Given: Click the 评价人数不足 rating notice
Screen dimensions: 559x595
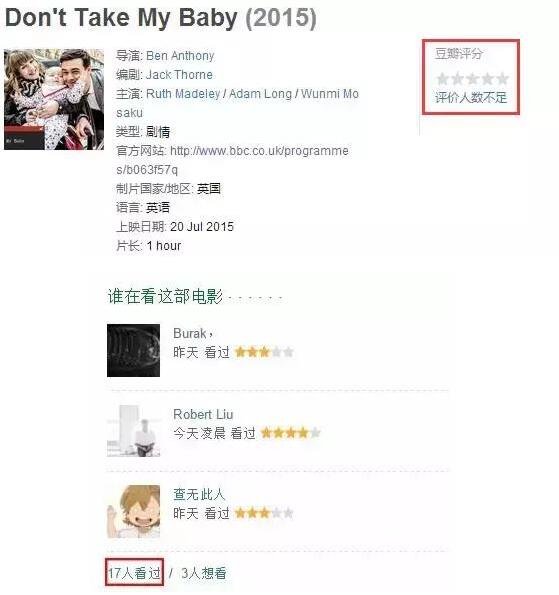Looking at the screenshot, I should 471,98.
